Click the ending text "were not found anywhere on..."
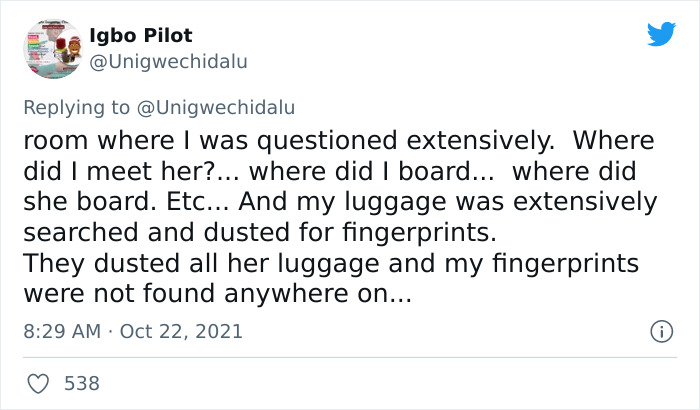700x410 pixels. pyautogui.click(x=217, y=296)
